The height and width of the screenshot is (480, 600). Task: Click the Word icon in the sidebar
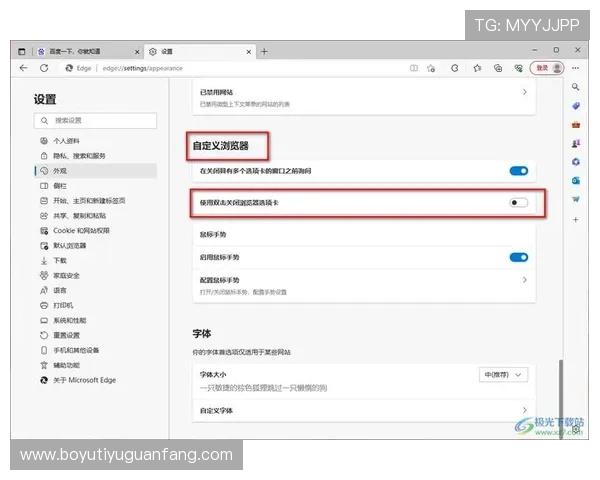click(576, 199)
